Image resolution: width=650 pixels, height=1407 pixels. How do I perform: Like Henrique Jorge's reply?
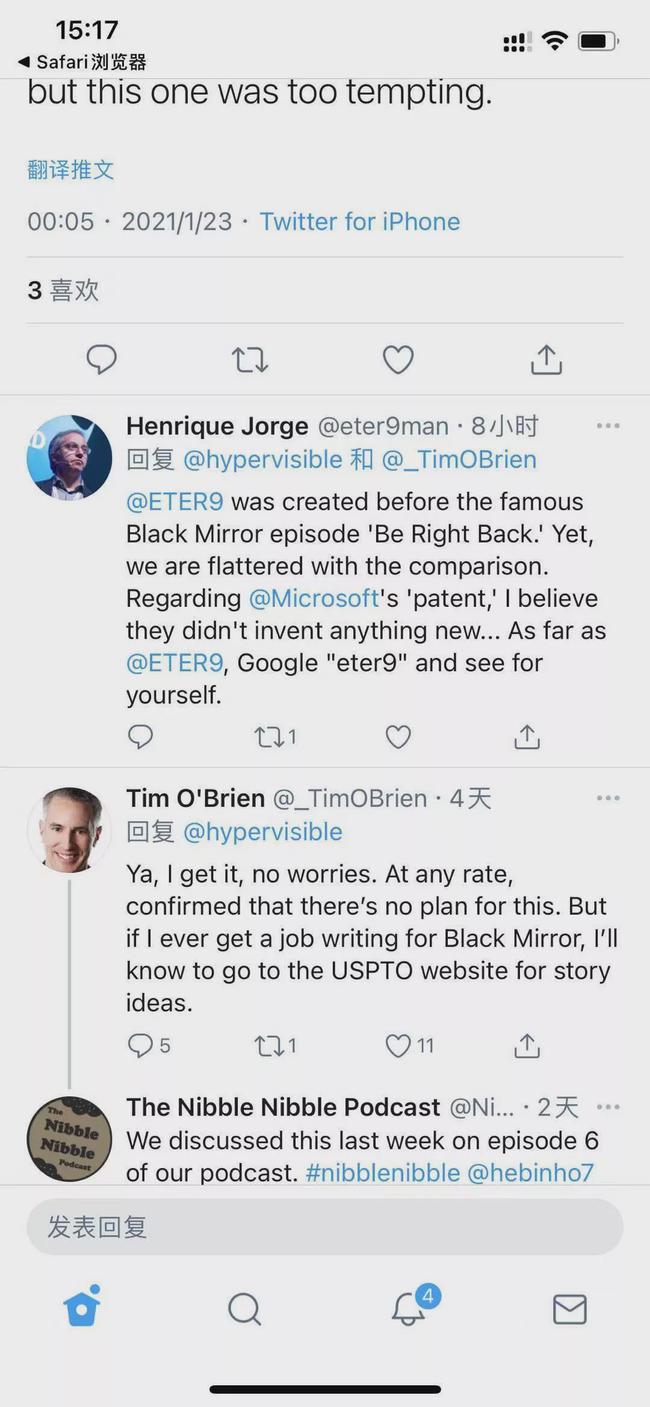[398, 737]
